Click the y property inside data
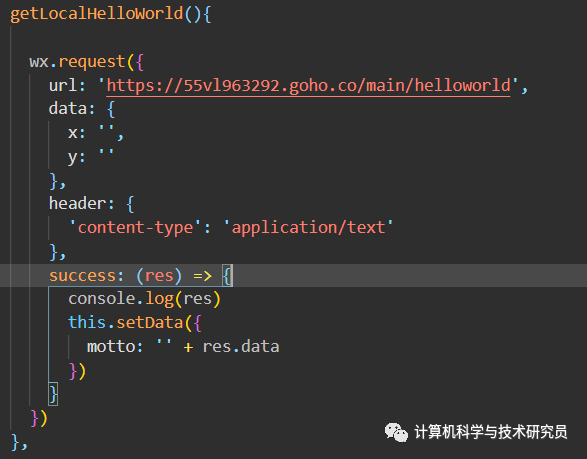The image size is (587, 459). point(73,158)
